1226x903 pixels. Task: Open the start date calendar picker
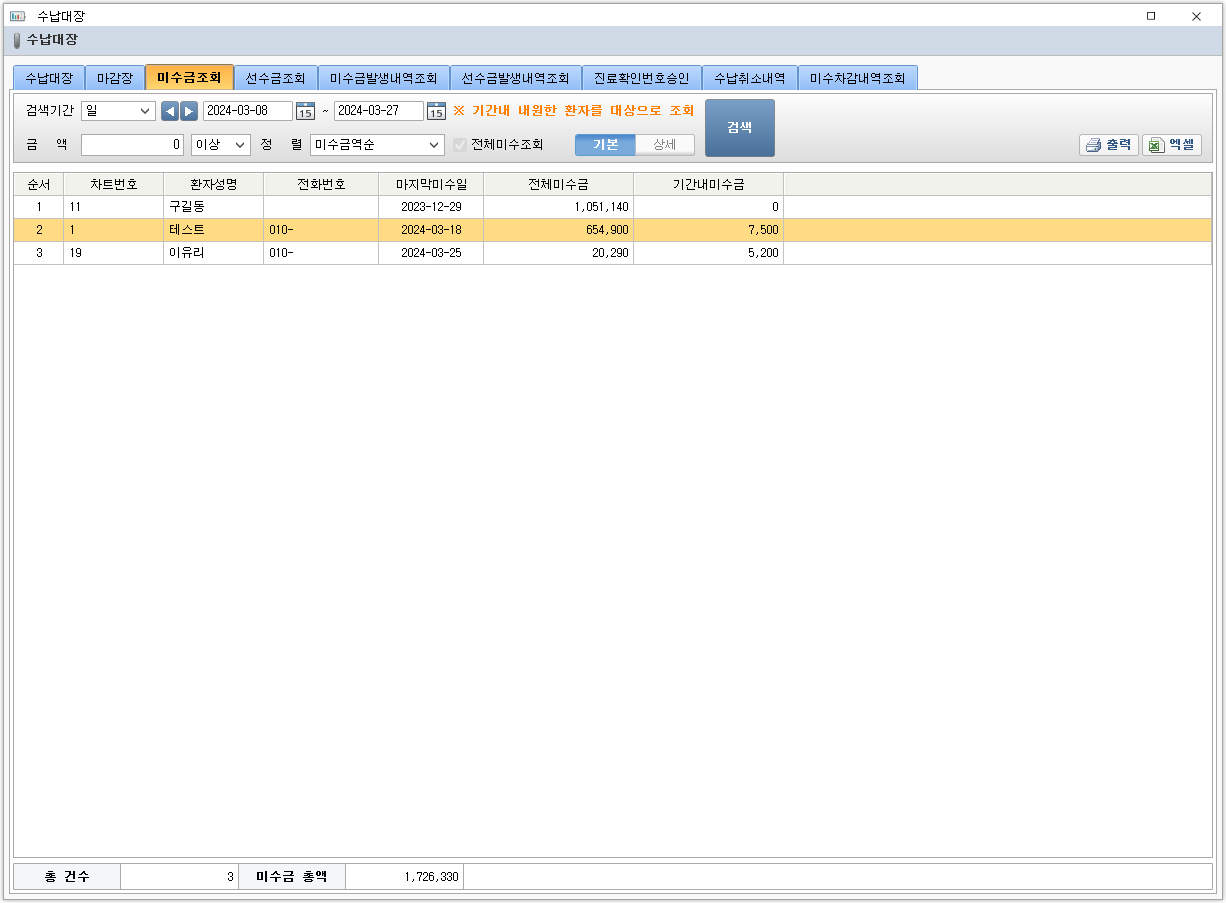pyautogui.click(x=305, y=111)
